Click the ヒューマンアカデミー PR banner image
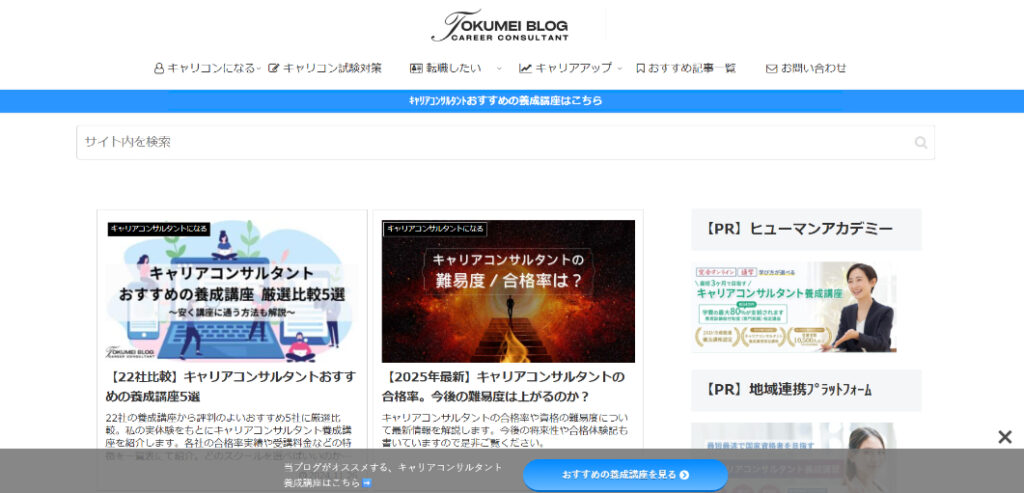Screen dimensions: 1024x493 pyautogui.click(x=794, y=307)
